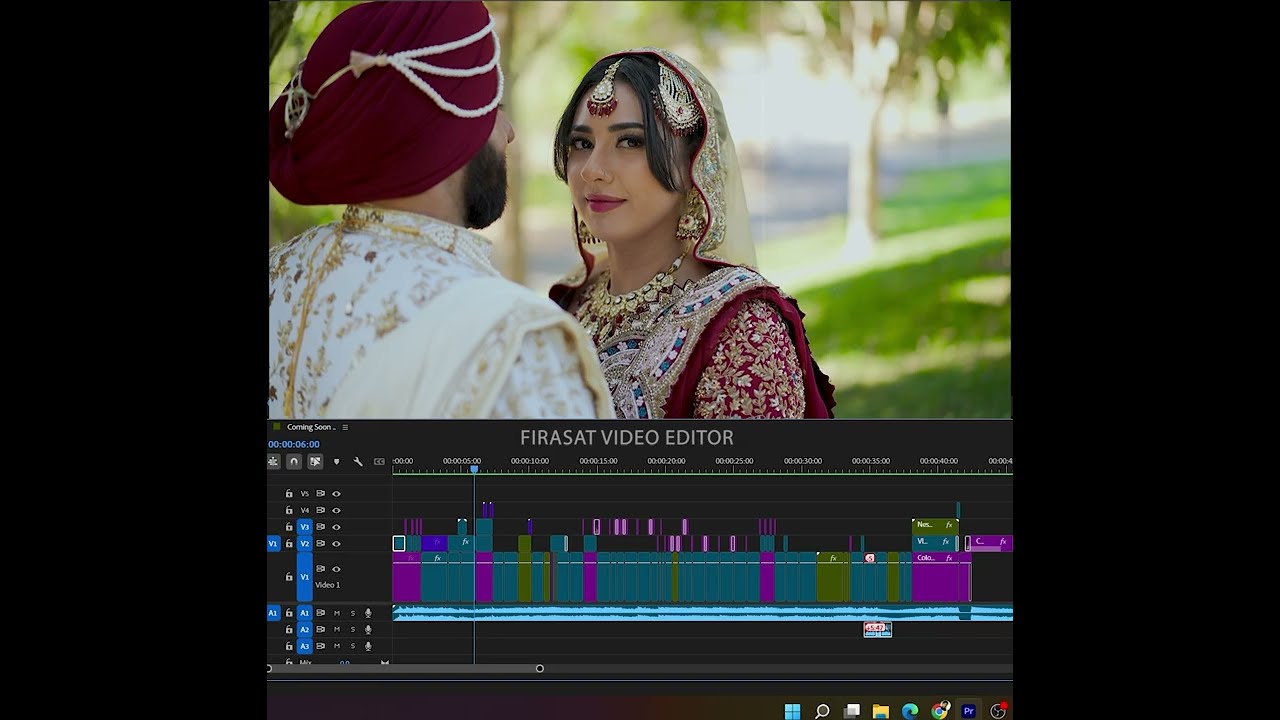The height and width of the screenshot is (720, 1280).
Task: Click timeline ruler at 00:00:20:00
Action: click(666, 461)
